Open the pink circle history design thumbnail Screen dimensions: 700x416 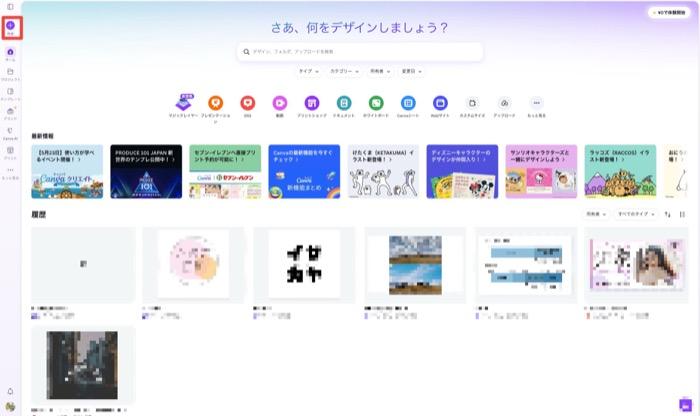[x=193, y=265]
